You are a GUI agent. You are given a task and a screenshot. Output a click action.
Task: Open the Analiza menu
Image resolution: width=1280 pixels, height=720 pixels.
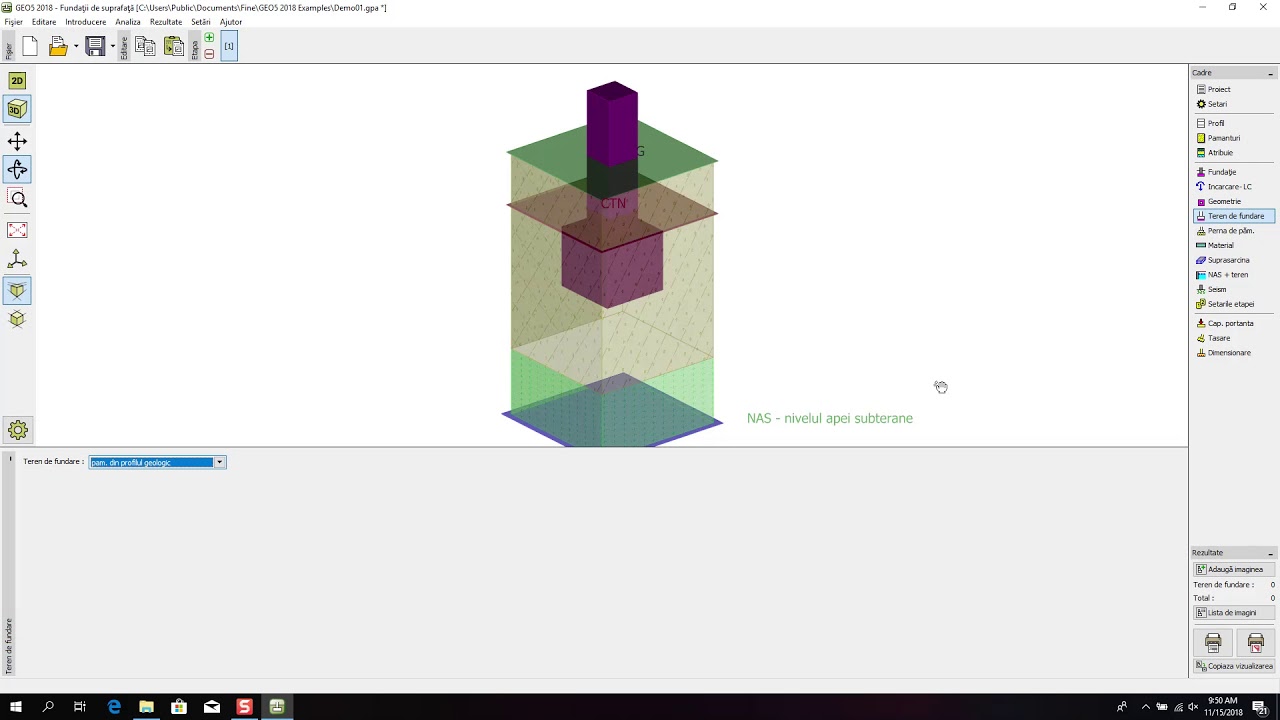coord(128,22)
